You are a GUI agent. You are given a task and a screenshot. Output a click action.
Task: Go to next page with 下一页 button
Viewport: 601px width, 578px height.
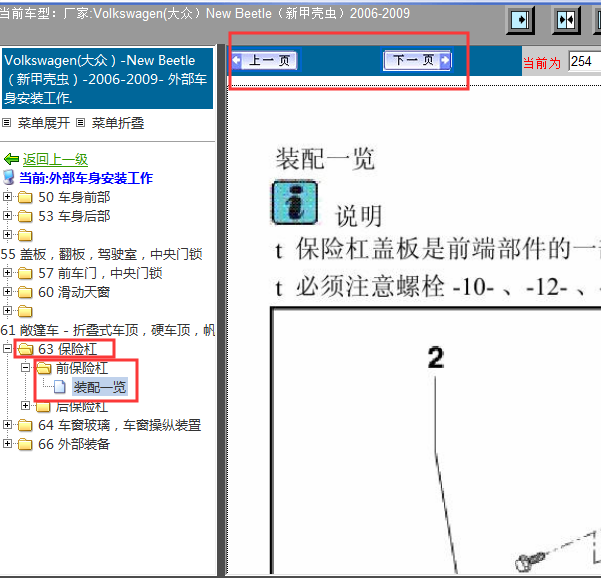[x=417, y=60]
